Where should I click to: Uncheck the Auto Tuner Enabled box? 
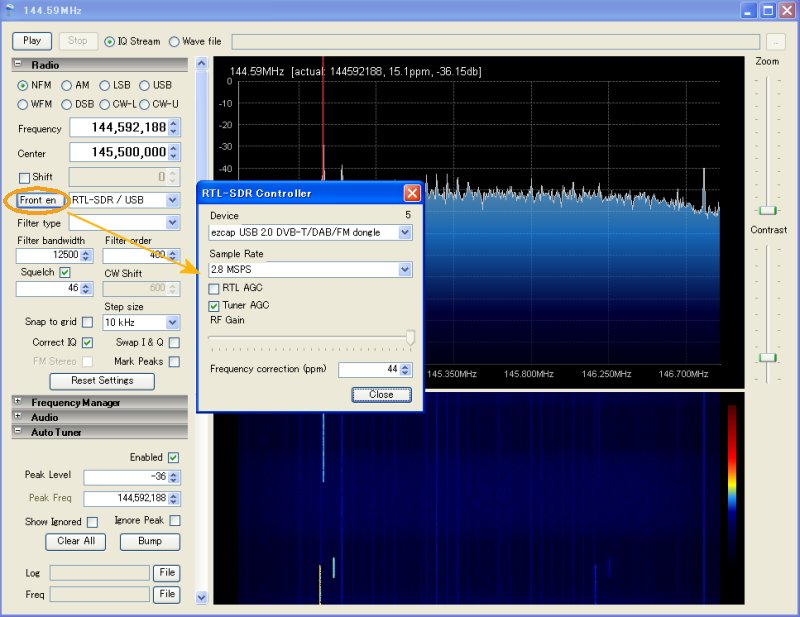click(x=174, y=457)
